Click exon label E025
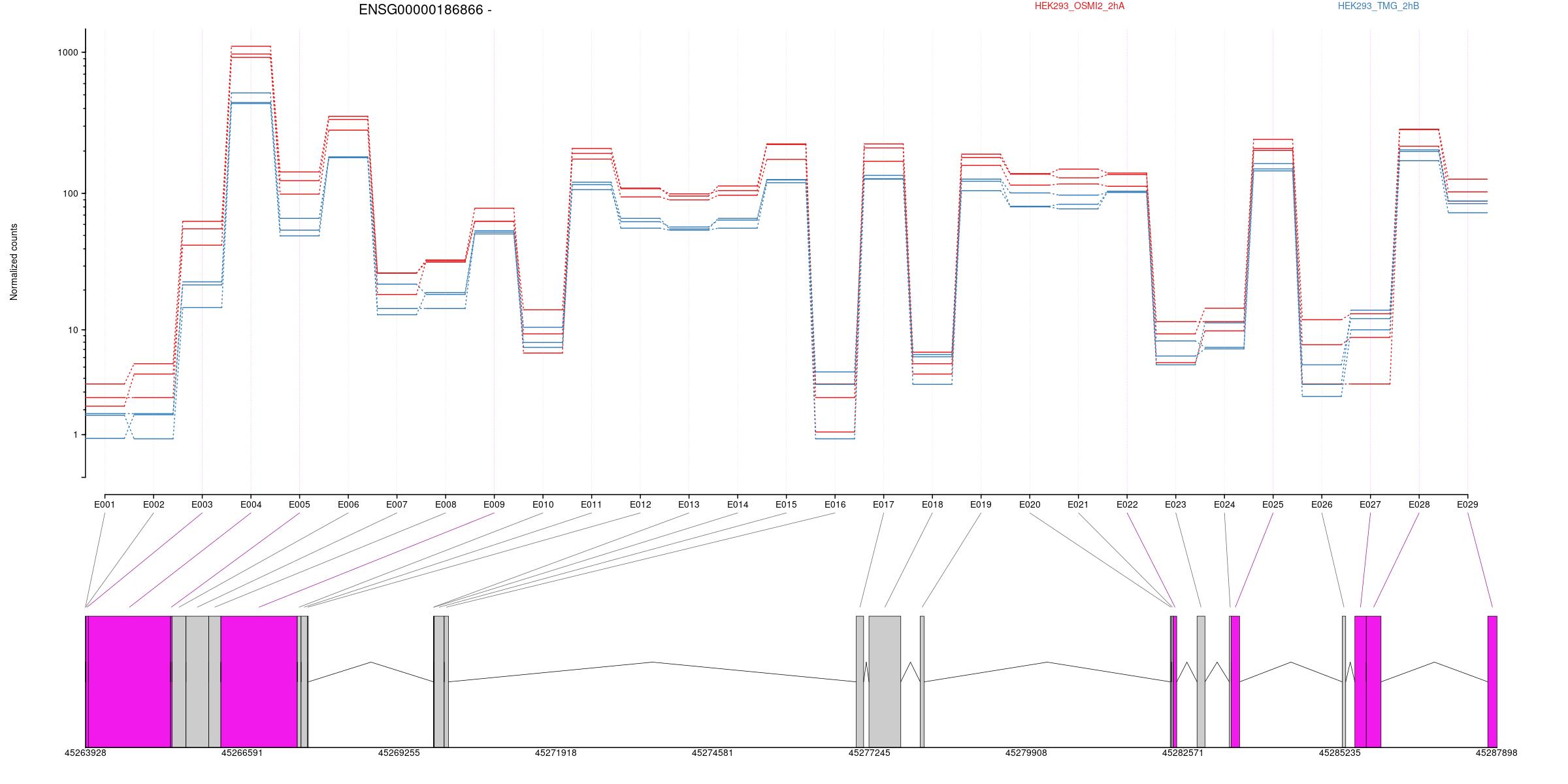Screen dimensions: 1568x784 tap(1273, 504)
